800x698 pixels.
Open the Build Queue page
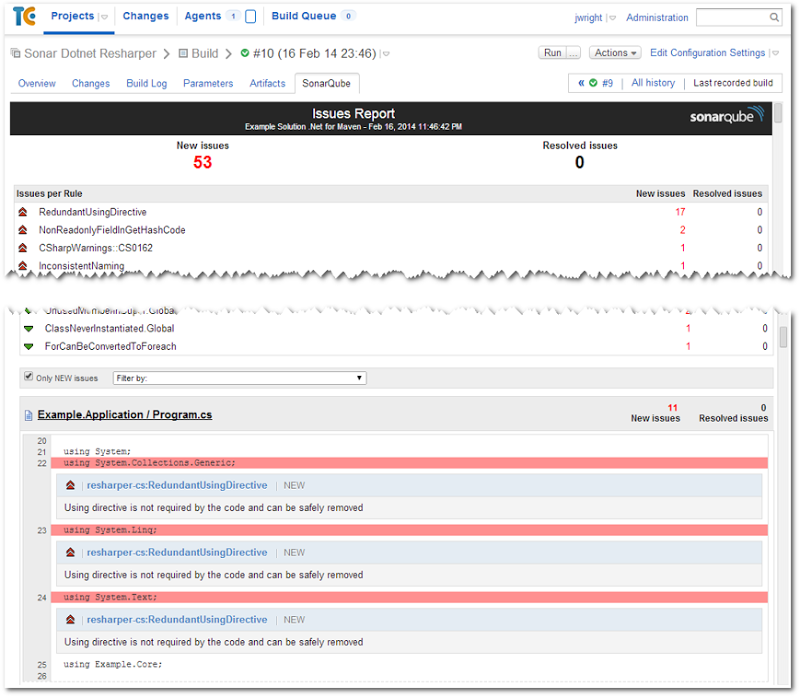pyautogui.click(x=304, y=16)
